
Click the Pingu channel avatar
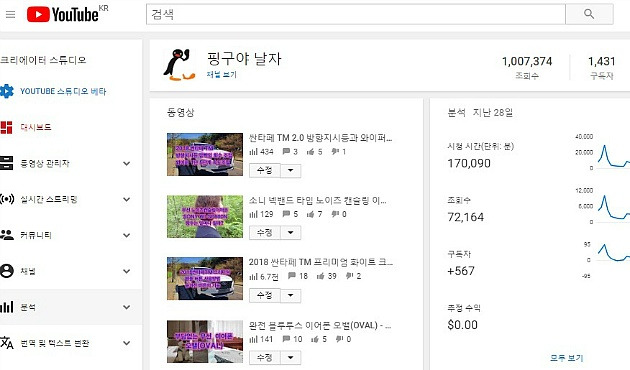click(x=179, y=64)
